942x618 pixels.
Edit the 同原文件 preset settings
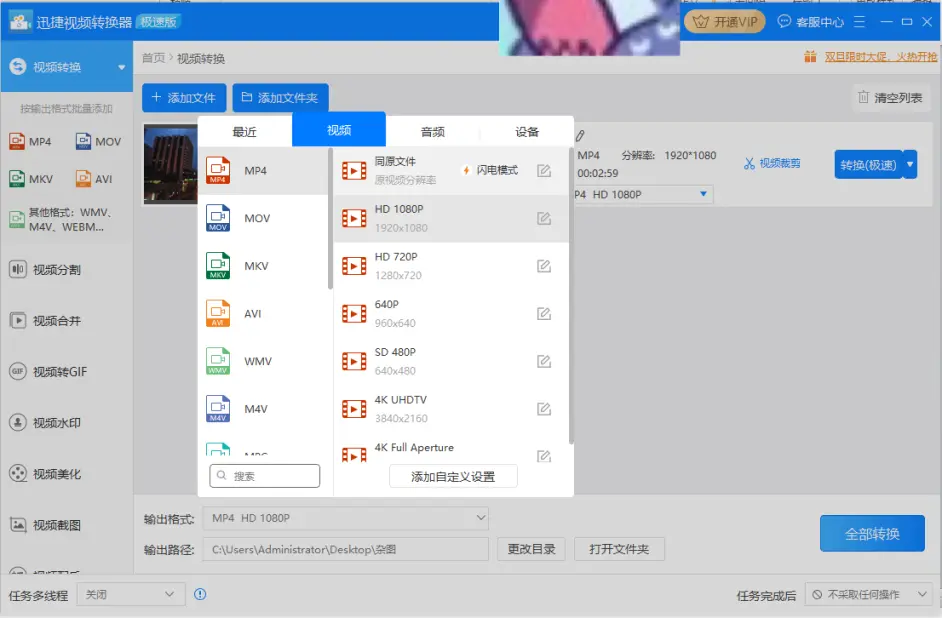pyautogui.click(x=544, y=171)
